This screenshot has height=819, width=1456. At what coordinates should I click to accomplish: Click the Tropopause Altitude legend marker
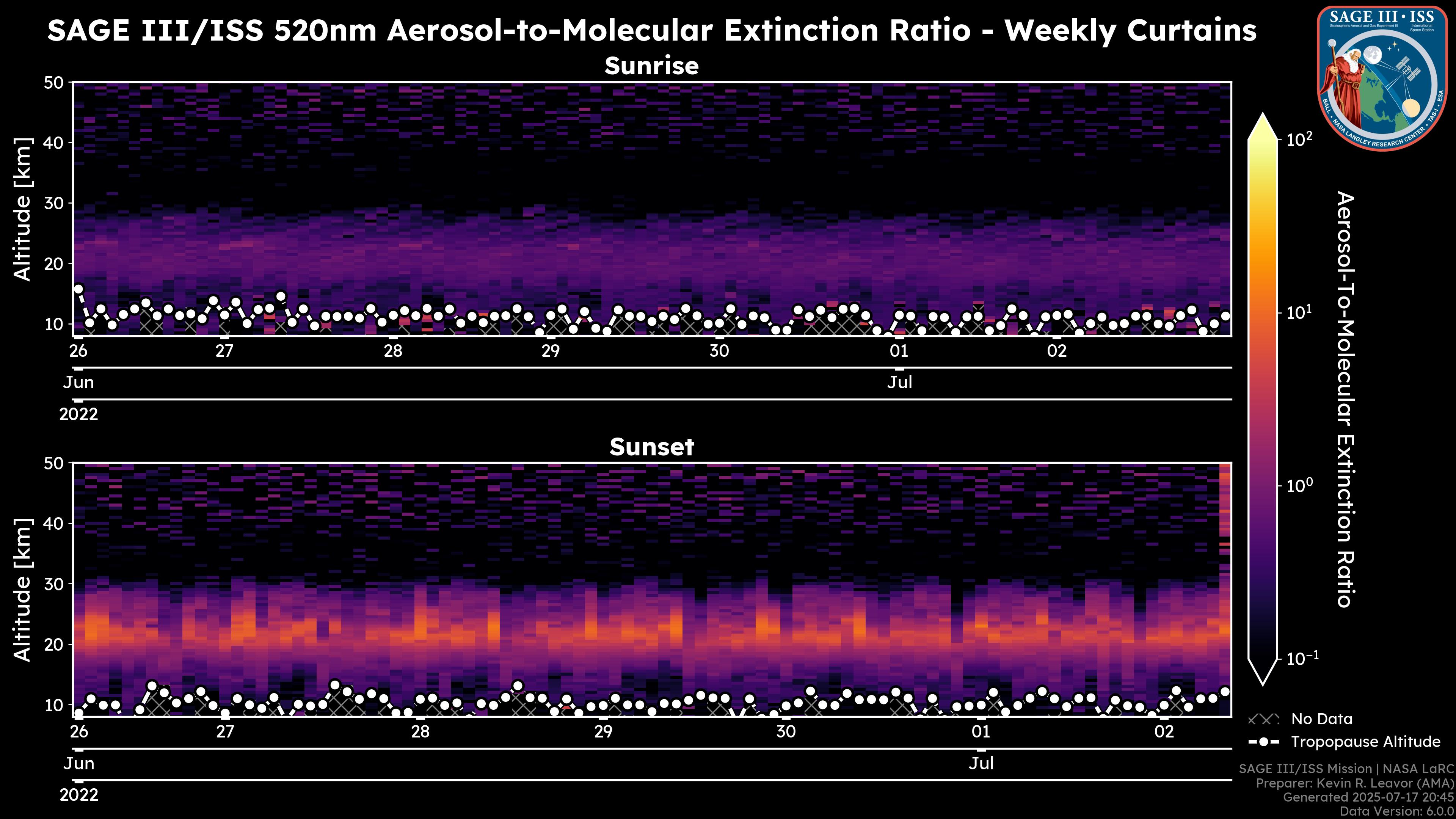1263,742
